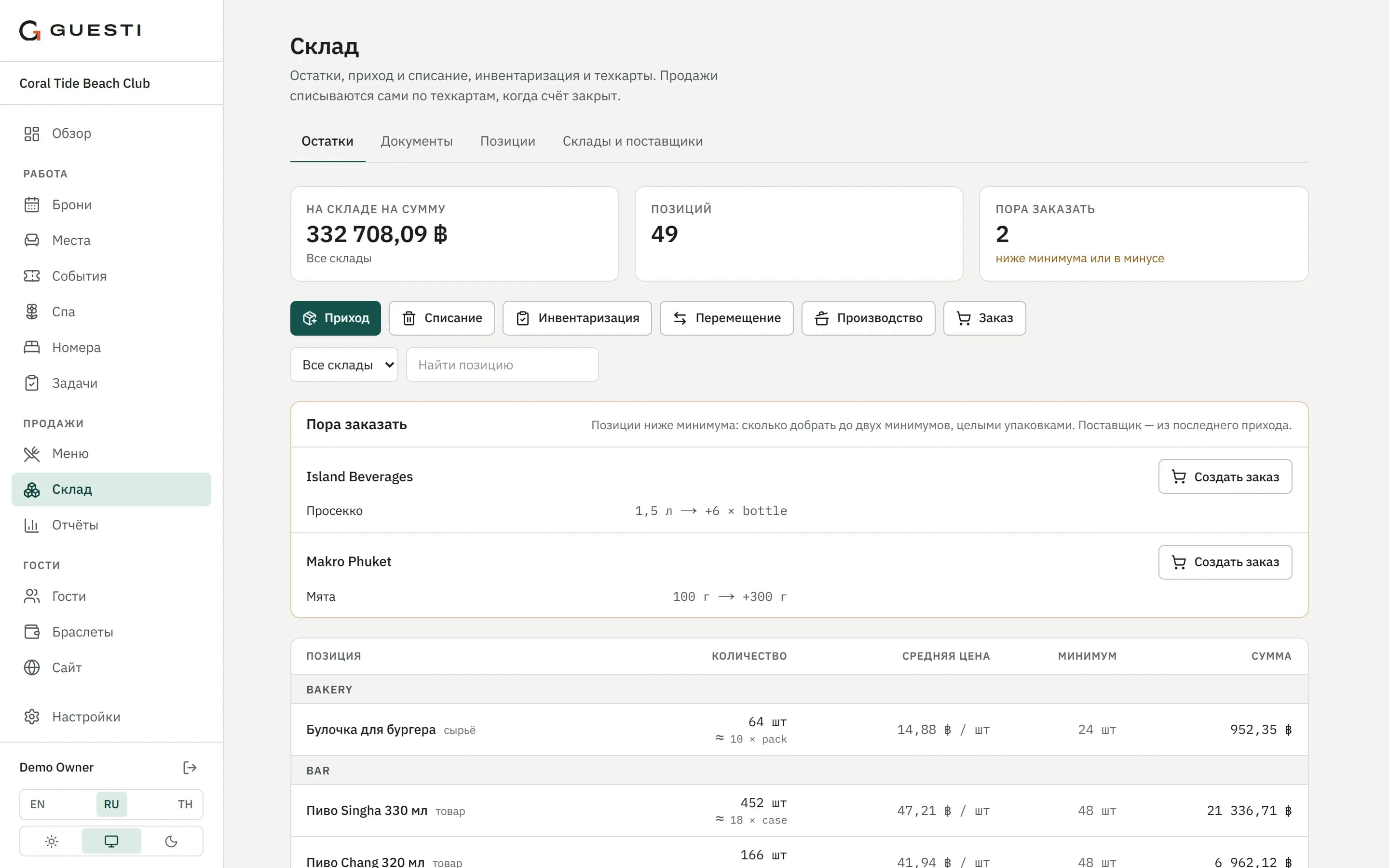Open Reports via the chart icon
The height and width of the screenshot is (868, 1389).
31,525
